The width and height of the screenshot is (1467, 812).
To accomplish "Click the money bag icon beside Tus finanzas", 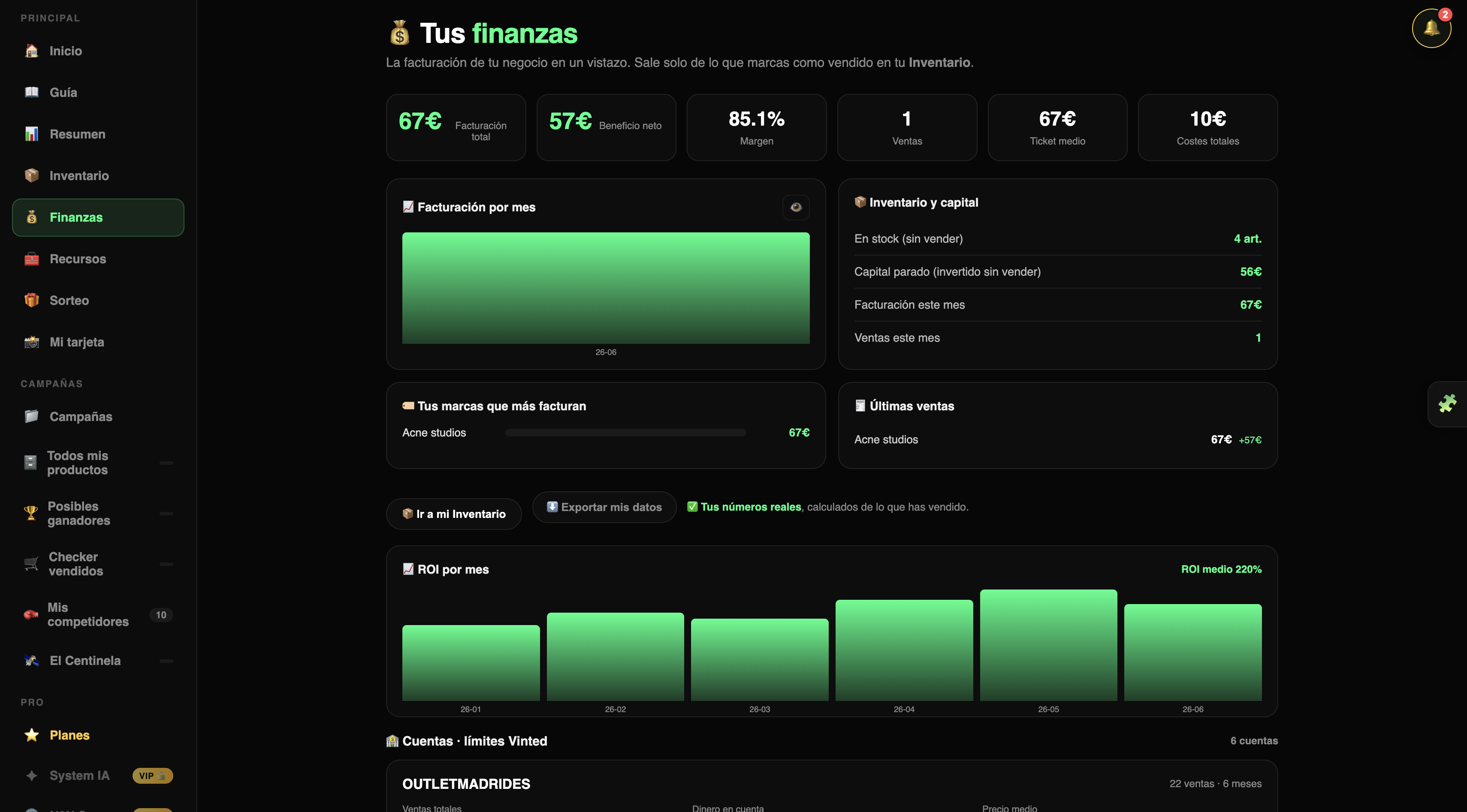I will point(399,33).
